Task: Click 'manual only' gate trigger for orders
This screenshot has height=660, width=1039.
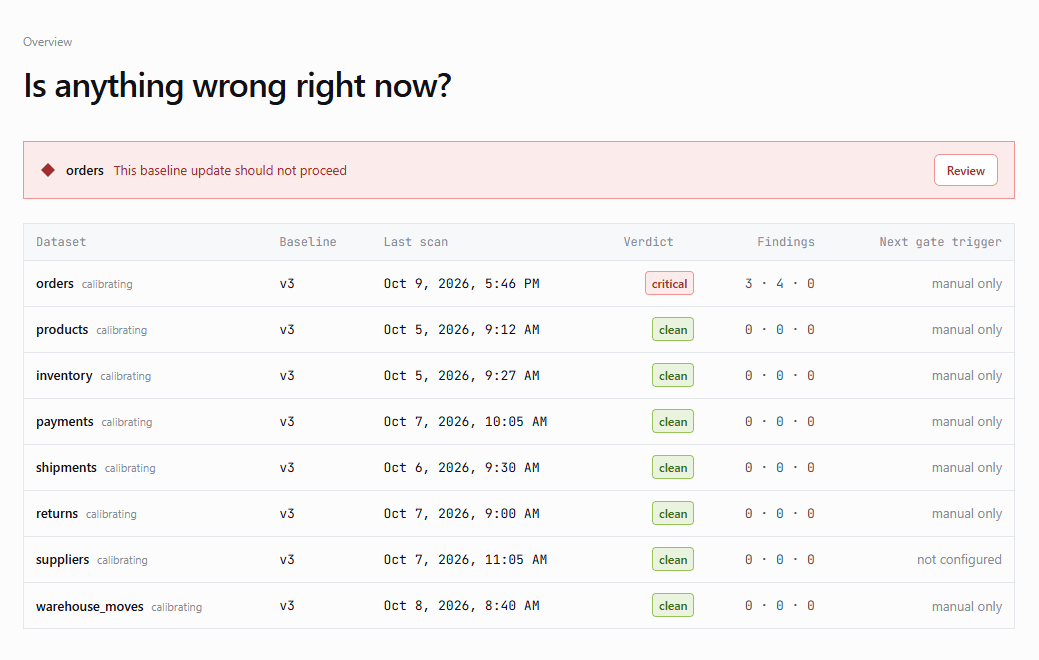Action: click(967, 284)
